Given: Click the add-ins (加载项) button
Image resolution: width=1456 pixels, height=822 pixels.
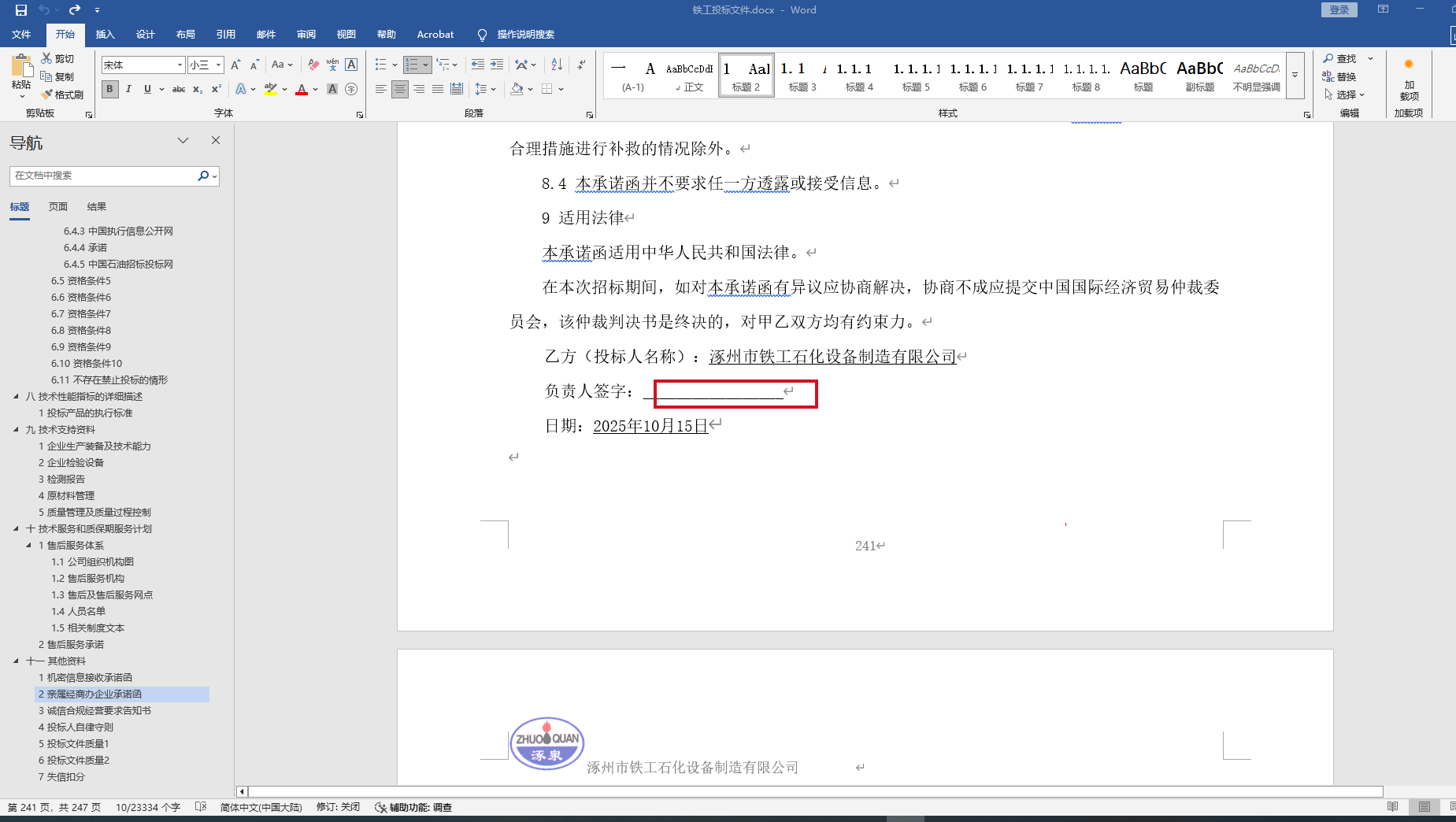Looking at the screenshot, I should coord(1409,79).
